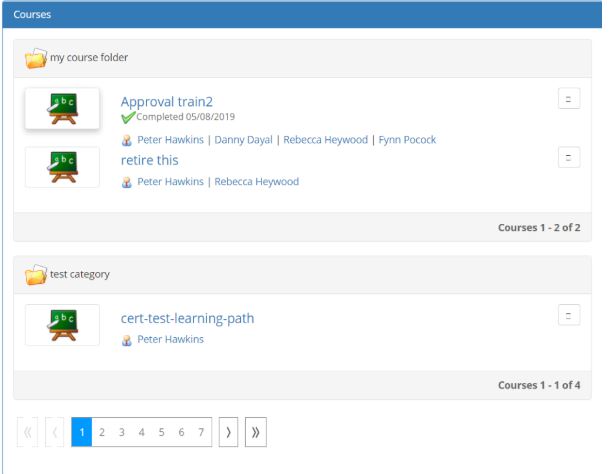Jump to page 3

122,432
